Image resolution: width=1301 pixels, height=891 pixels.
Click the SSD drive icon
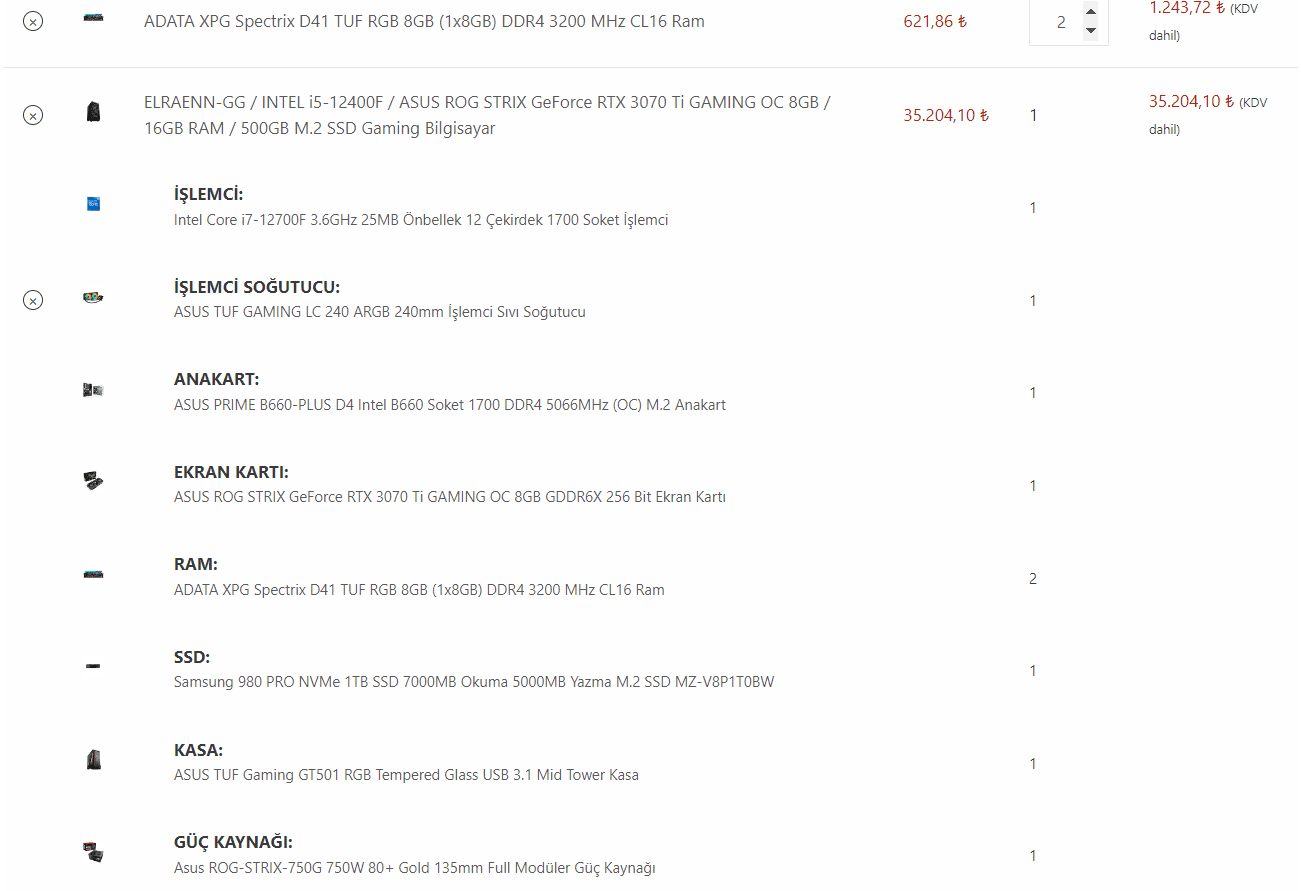point(93,667)
